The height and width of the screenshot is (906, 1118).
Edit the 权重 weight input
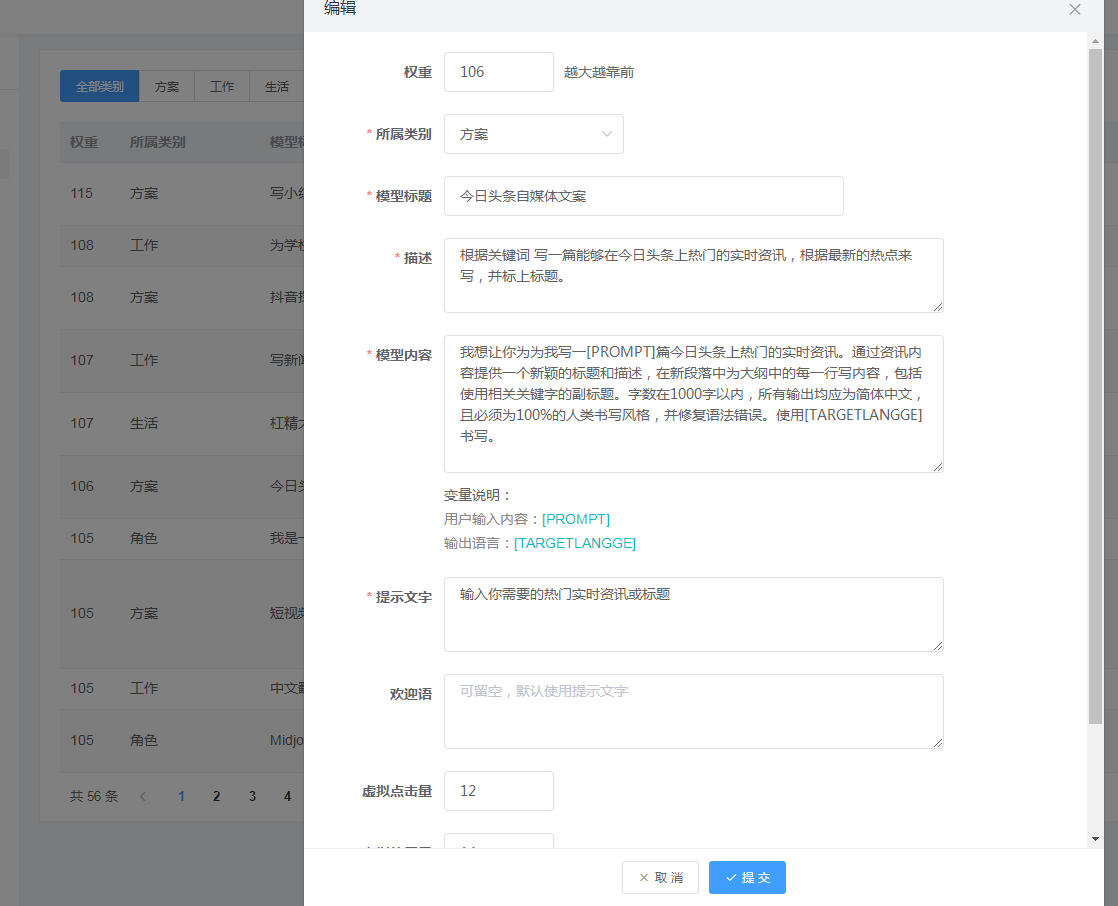coord(498,71)
